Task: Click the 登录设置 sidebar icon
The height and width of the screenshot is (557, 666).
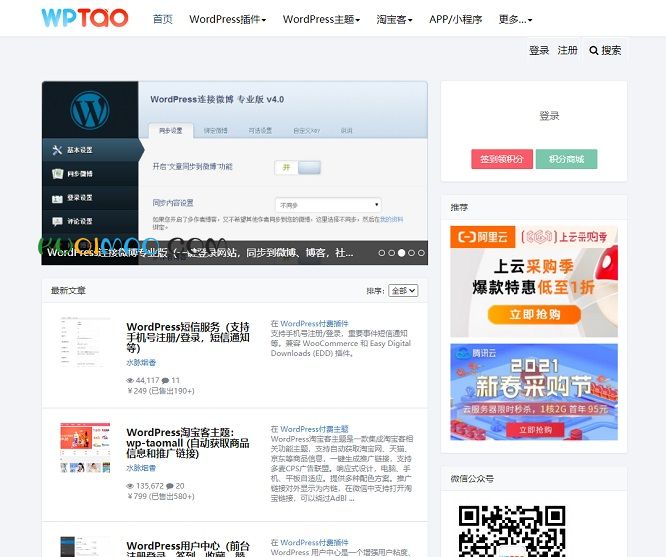Action: [57, 198]
